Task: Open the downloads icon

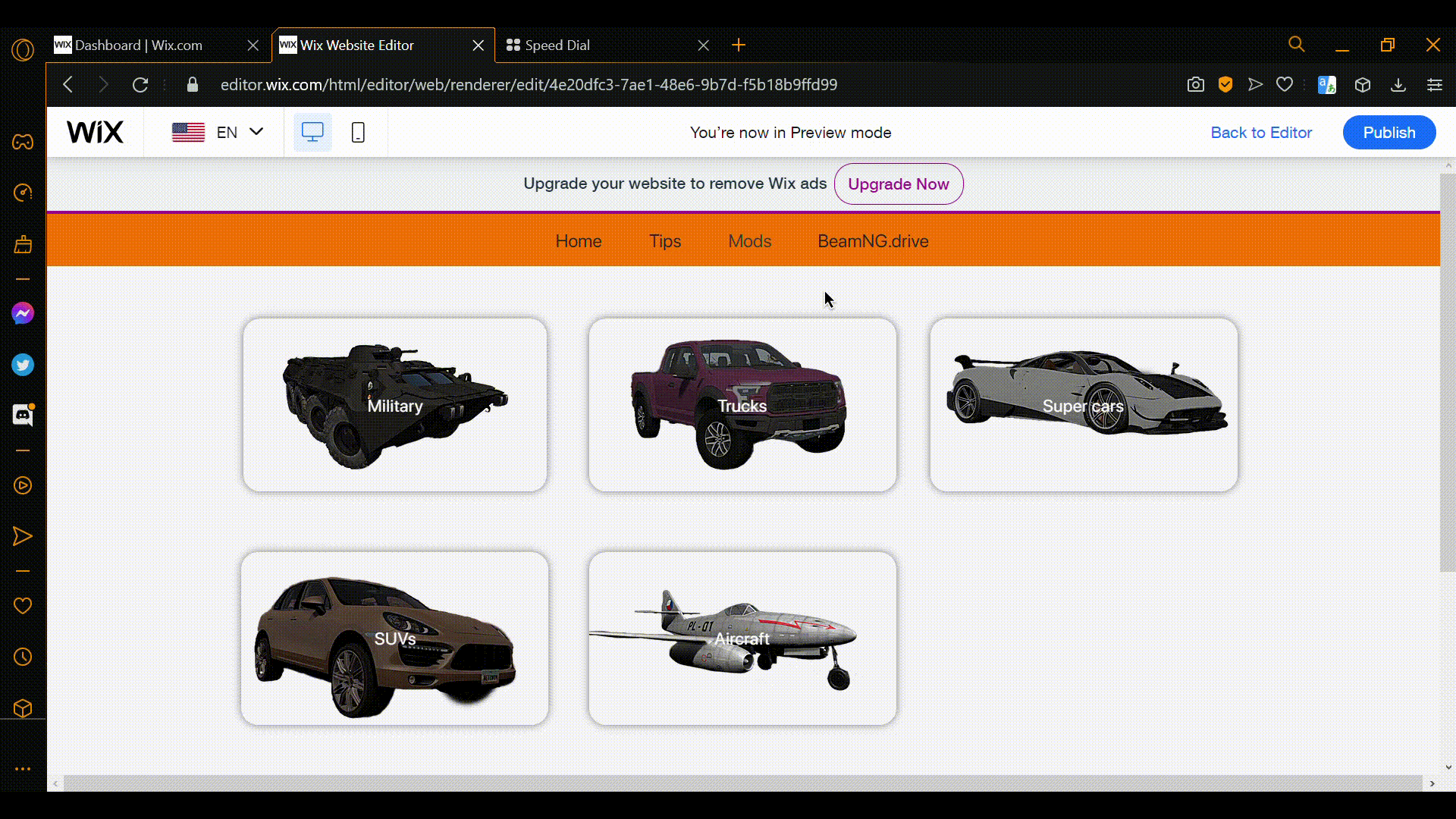Action: pos(1398,85)
